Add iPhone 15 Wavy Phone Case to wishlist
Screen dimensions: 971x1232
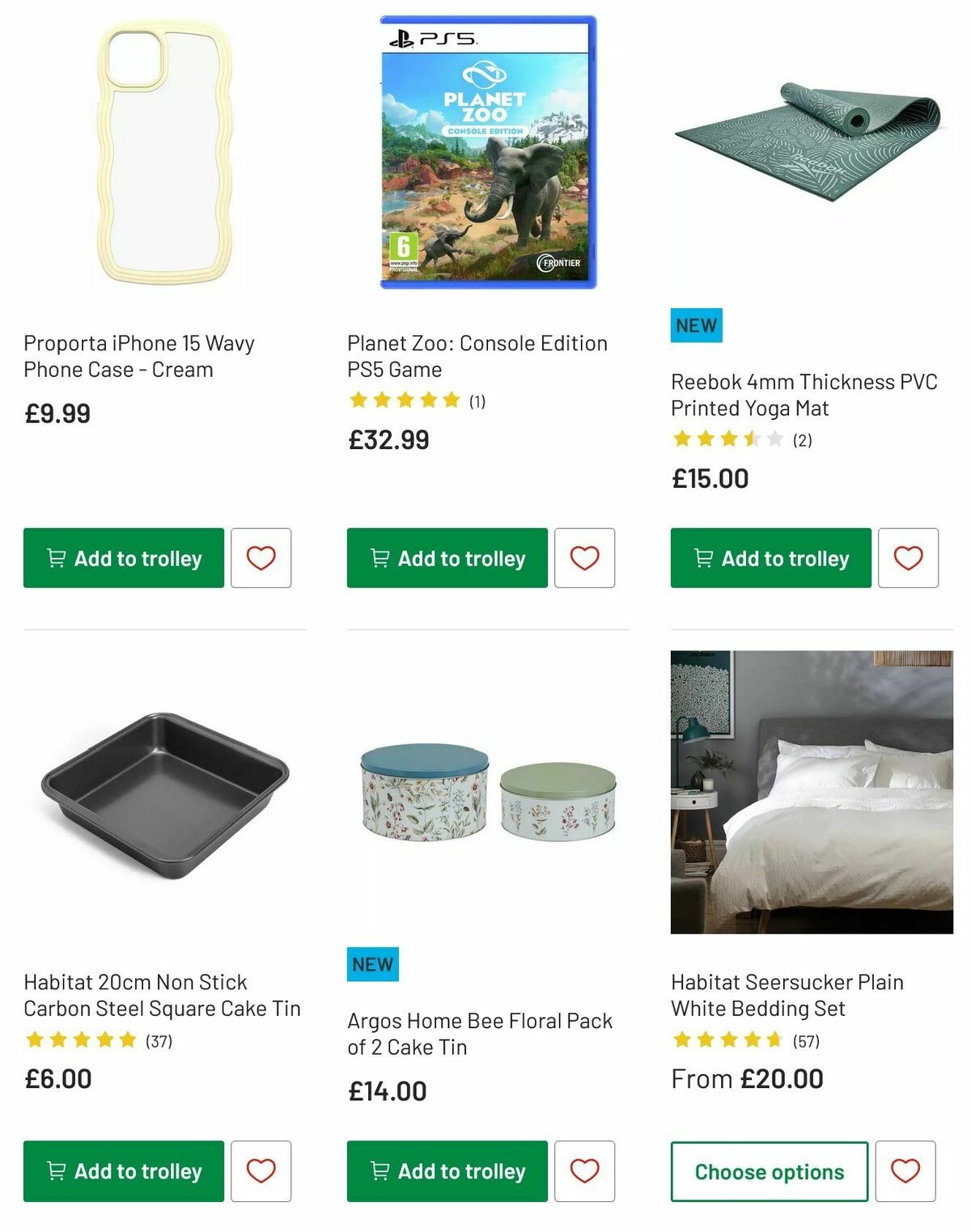coord(261,557)
